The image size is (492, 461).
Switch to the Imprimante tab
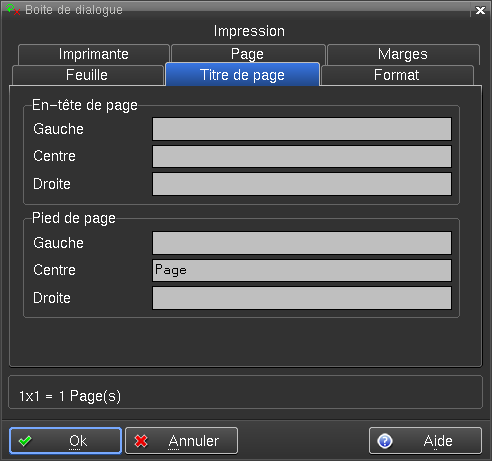click(94, 54)
